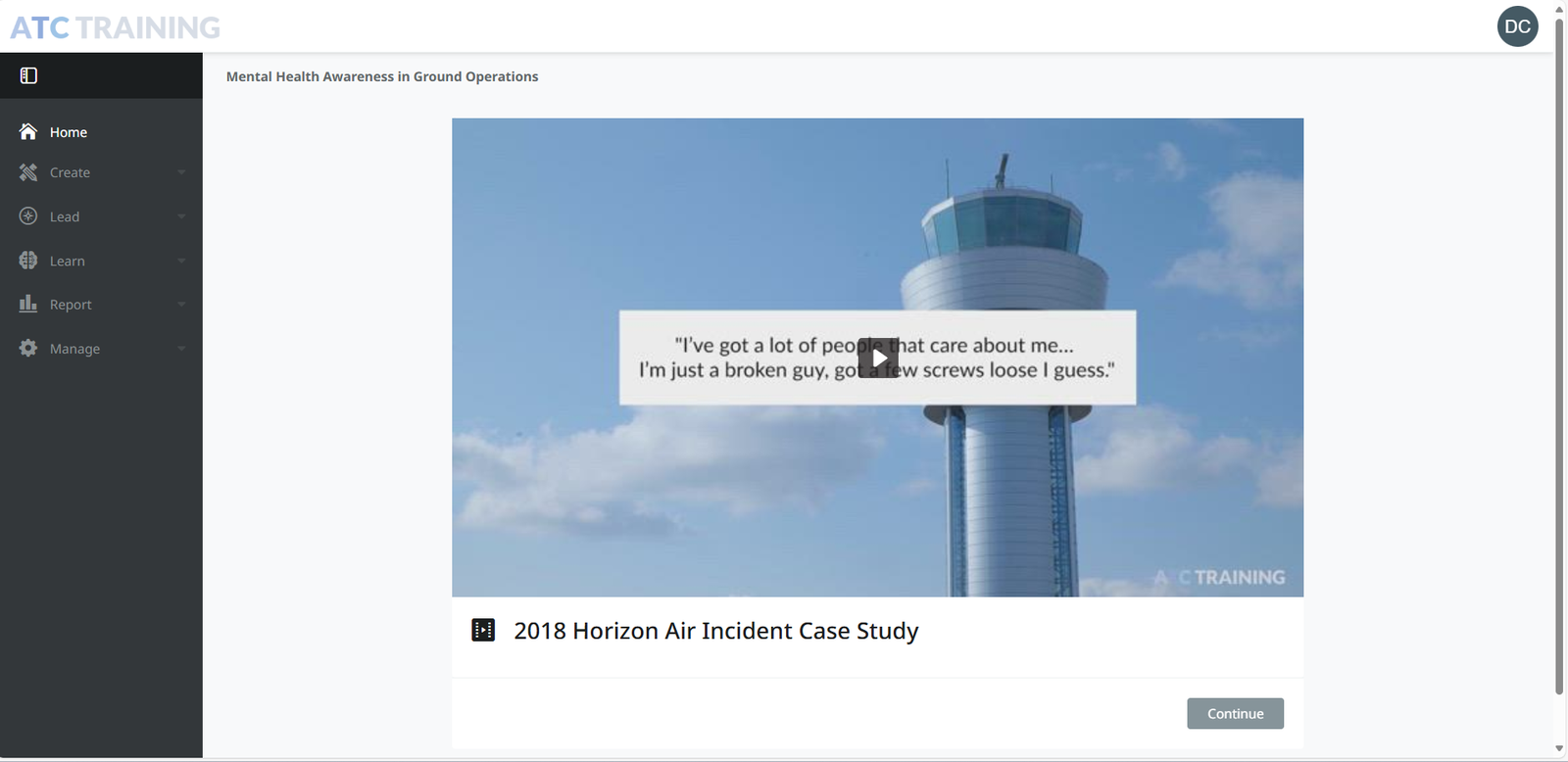This screenshot has width=1568, height=762.
Task: Expand the Lead menu arrow
Action: pos(181,216)
